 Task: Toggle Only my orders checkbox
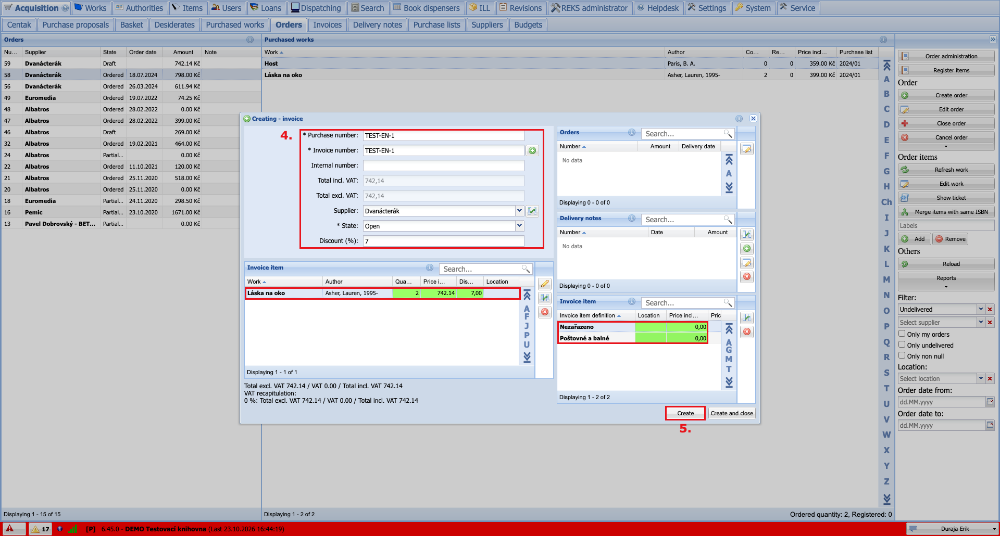[x=902, y=334]
